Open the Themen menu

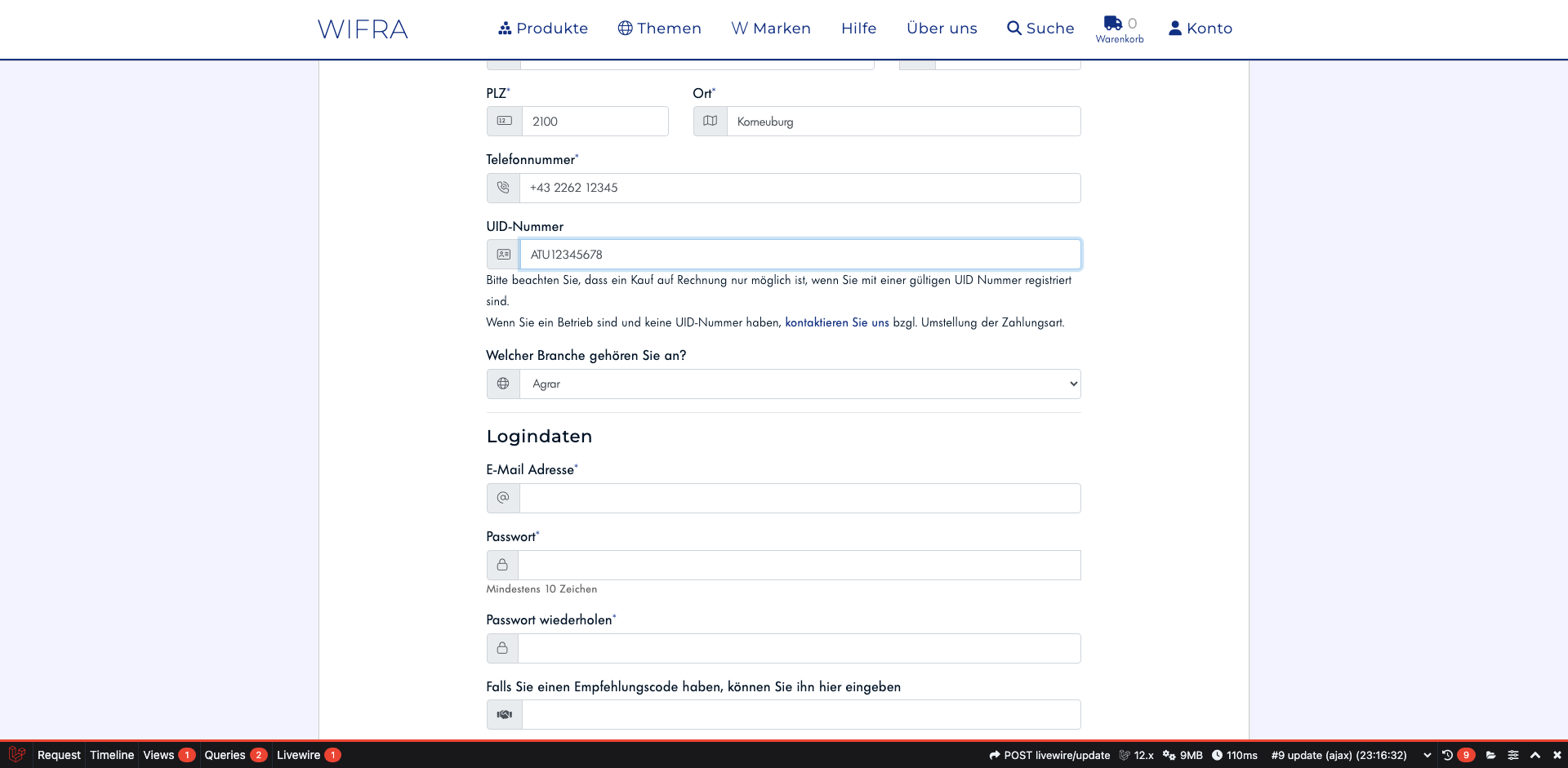[659, 29]
